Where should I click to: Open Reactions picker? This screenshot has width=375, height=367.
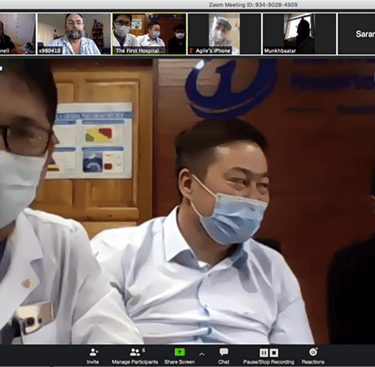click(x=313, y=355)
